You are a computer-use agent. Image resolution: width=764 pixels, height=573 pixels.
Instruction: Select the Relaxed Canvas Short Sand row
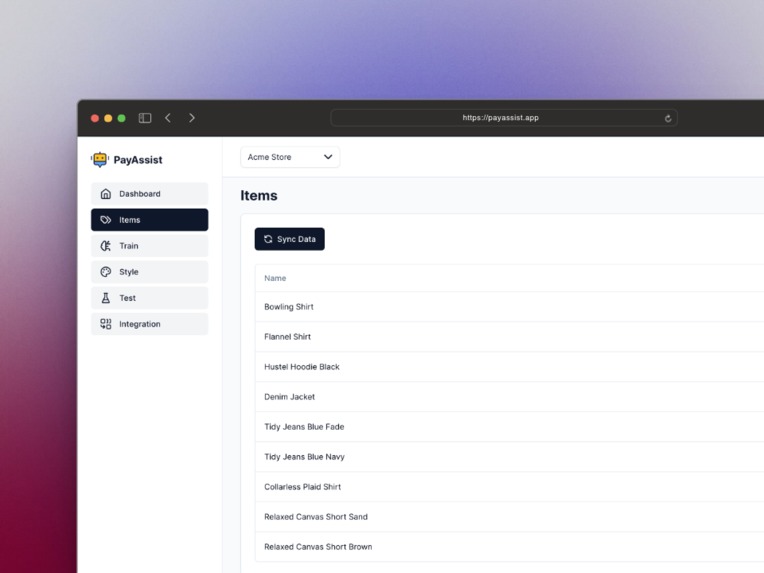coord(510,517)
